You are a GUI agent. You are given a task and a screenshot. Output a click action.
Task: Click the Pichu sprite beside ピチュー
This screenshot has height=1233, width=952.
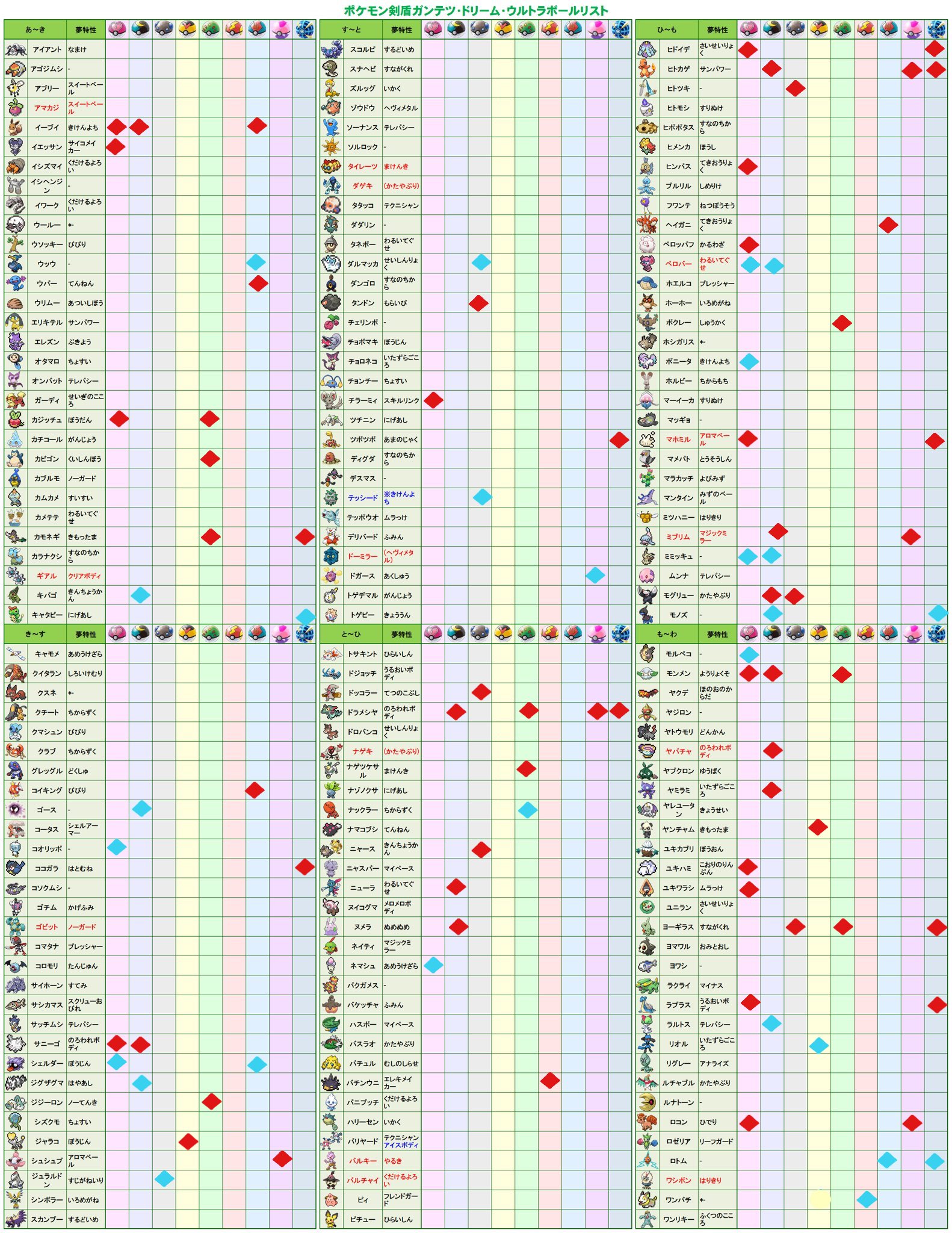[331, 1219]
